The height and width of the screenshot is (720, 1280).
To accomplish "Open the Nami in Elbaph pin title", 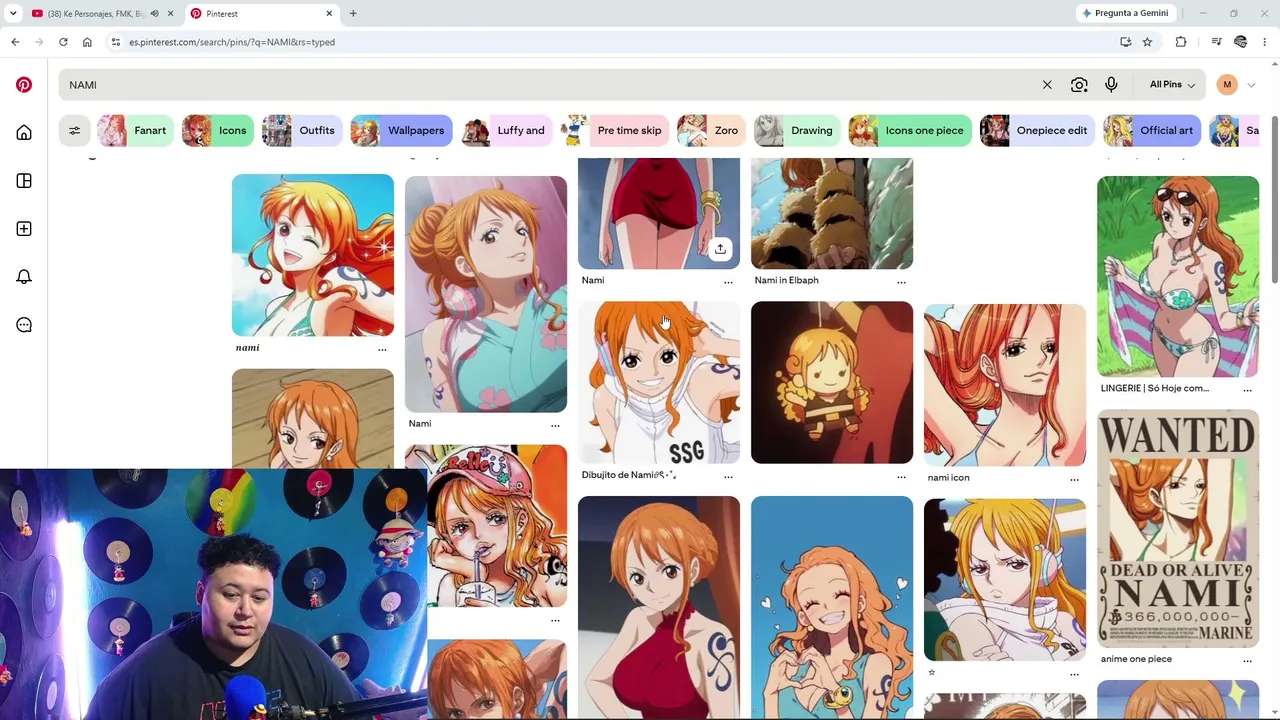I will pyautogui.click(x=786, y=280).
